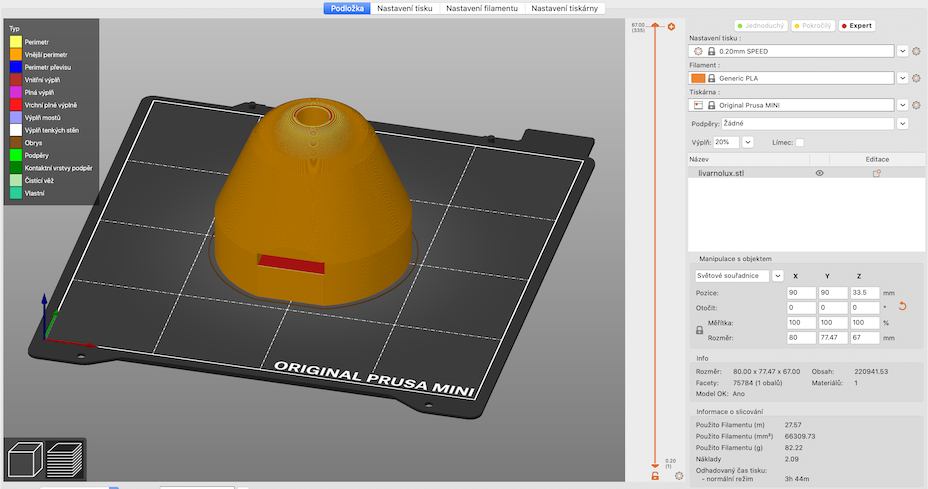The image size is (928, 489).
Task: Open the Světové souřadnice coordinate dropdown
Action: click(777, 275)
